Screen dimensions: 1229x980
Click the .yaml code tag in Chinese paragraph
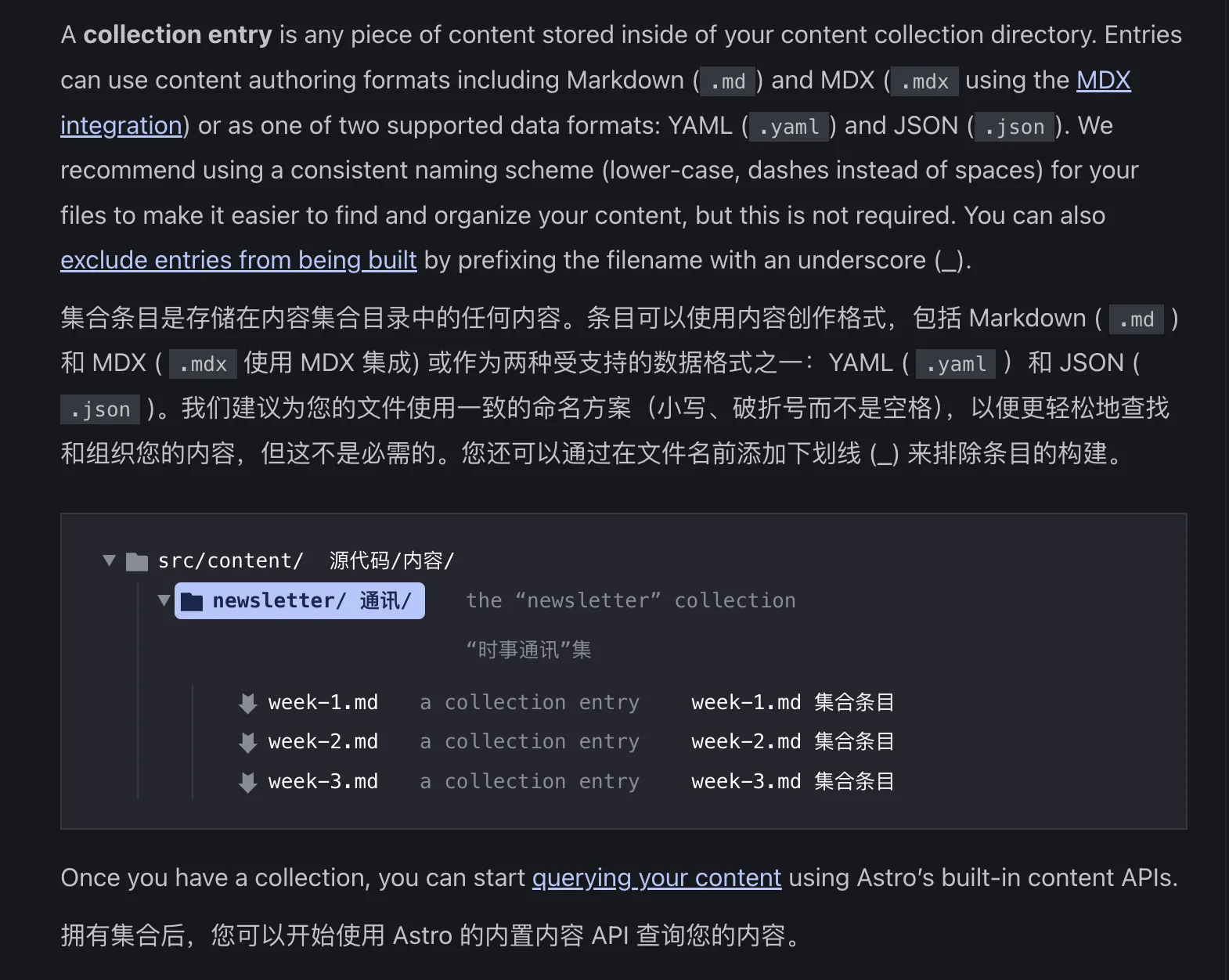click(x=955, y=364)
